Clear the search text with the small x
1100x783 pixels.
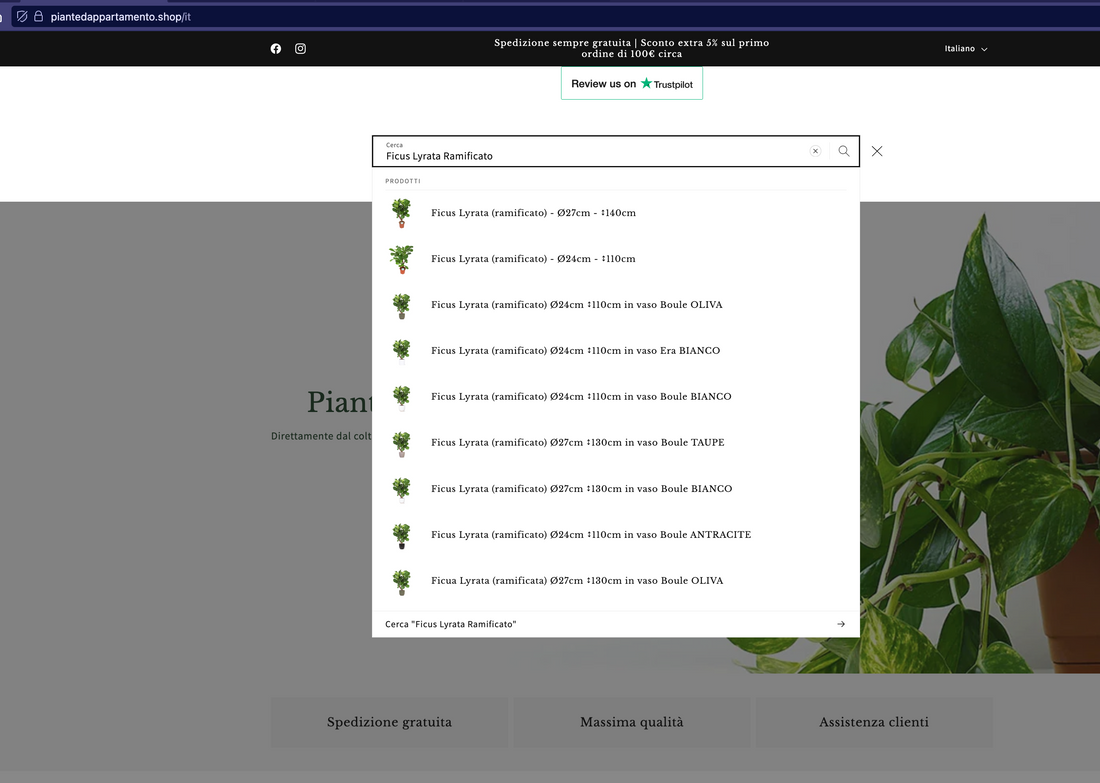coord(815,151)
